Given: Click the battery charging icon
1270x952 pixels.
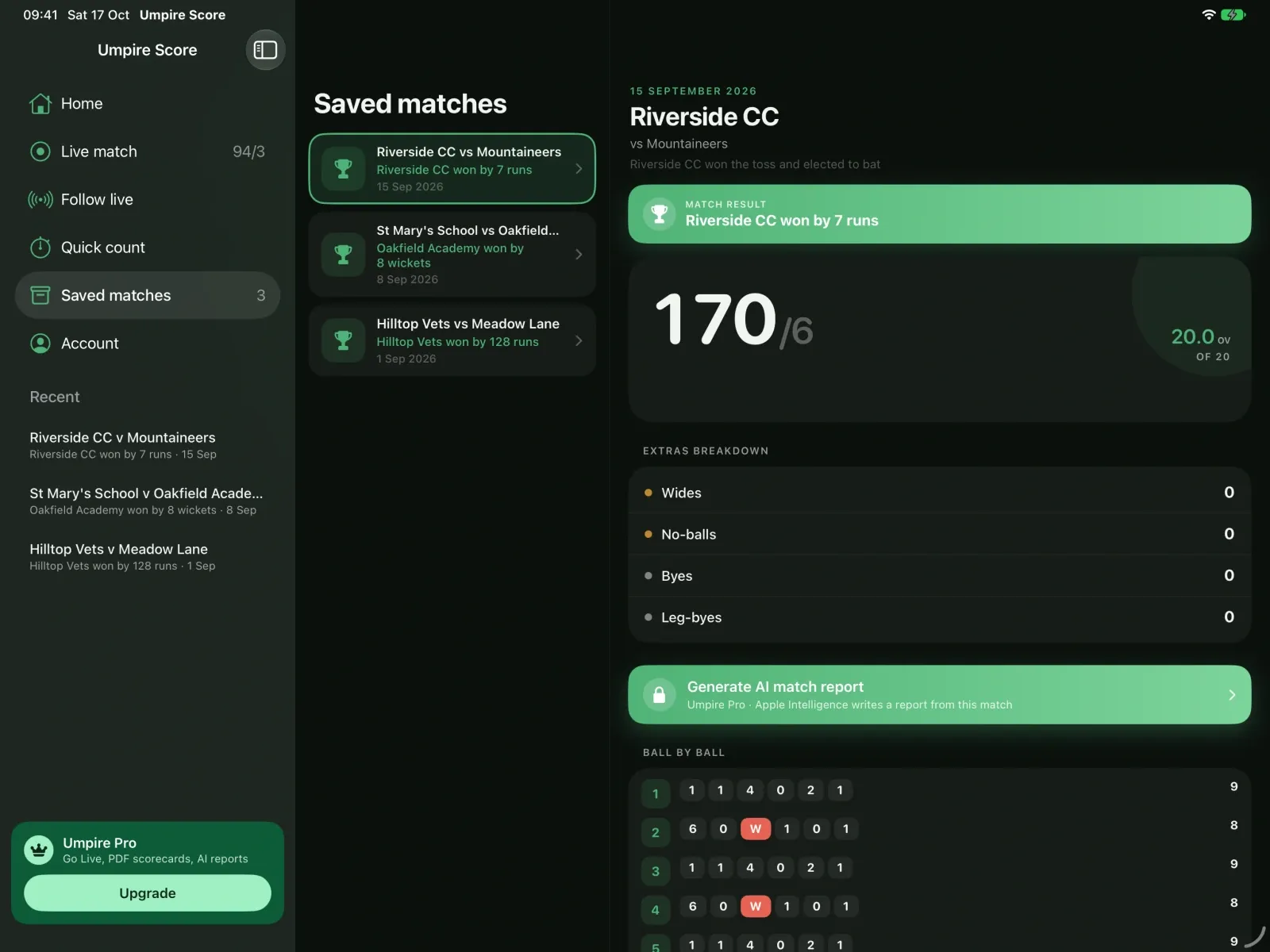Looking at the screenshot, I should tap(1233, 14).
